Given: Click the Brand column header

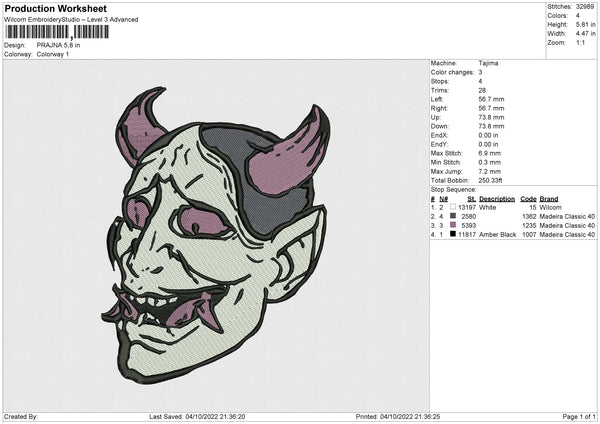Looking at the screenshot, I should [x=548, y=199].
